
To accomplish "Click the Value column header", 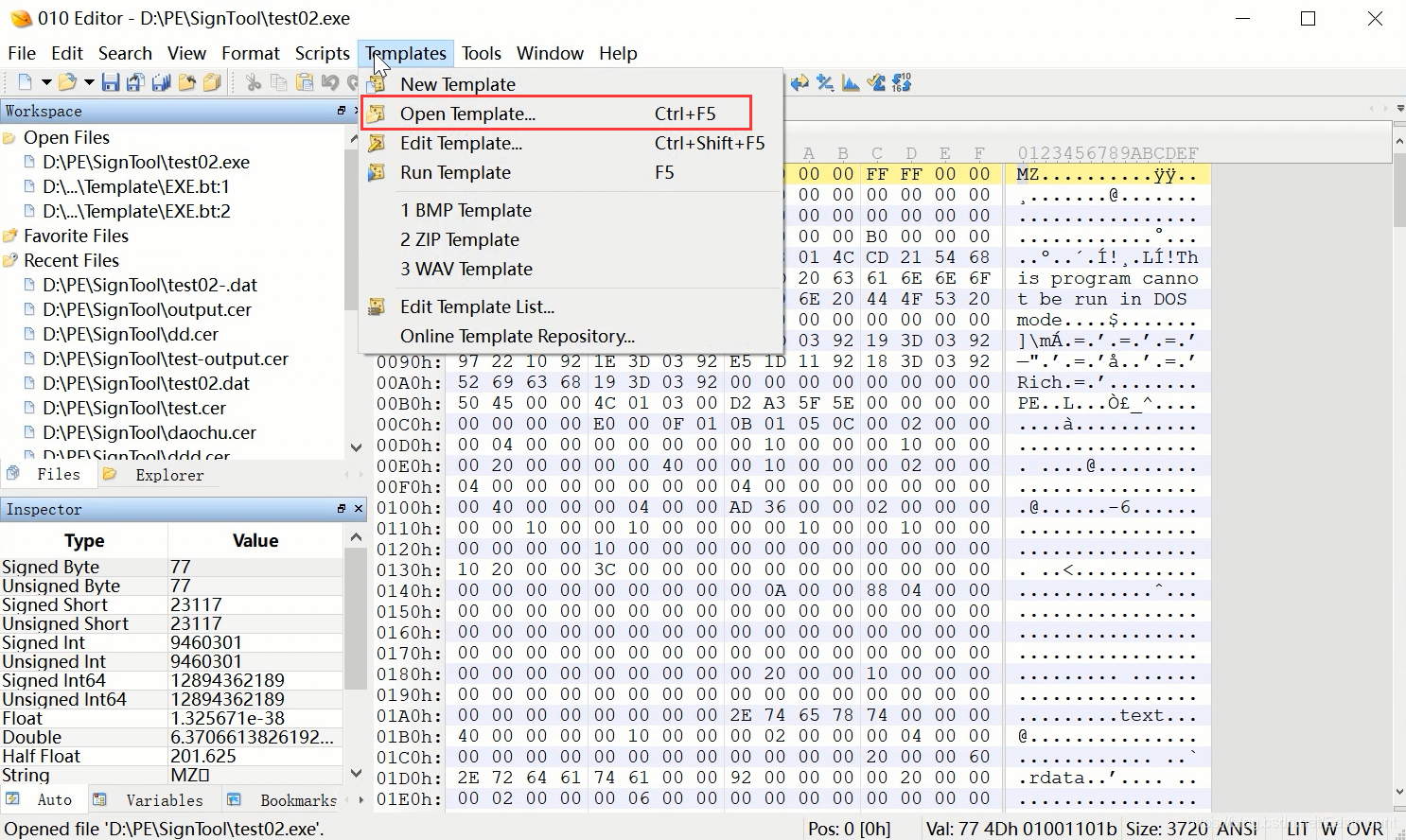I will pyautogui.click(x=255, y=540).
